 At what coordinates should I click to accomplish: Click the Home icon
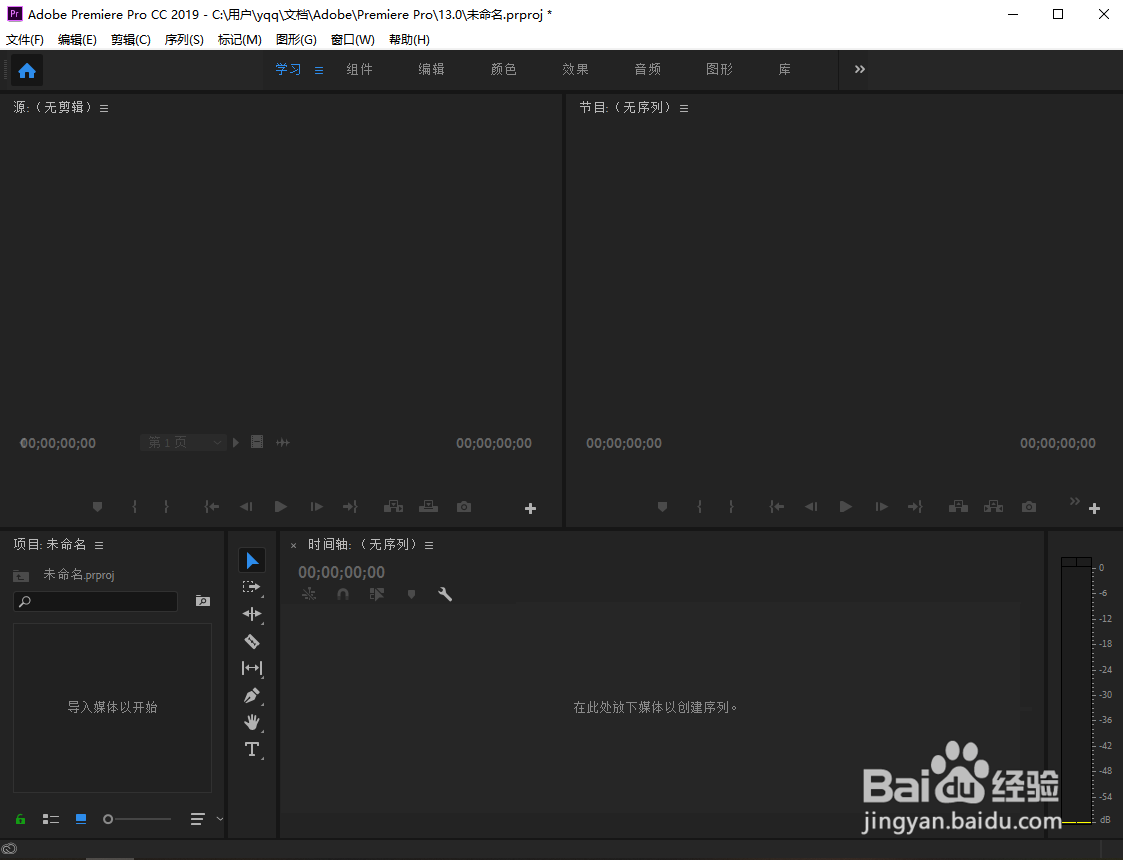point(27,70)
